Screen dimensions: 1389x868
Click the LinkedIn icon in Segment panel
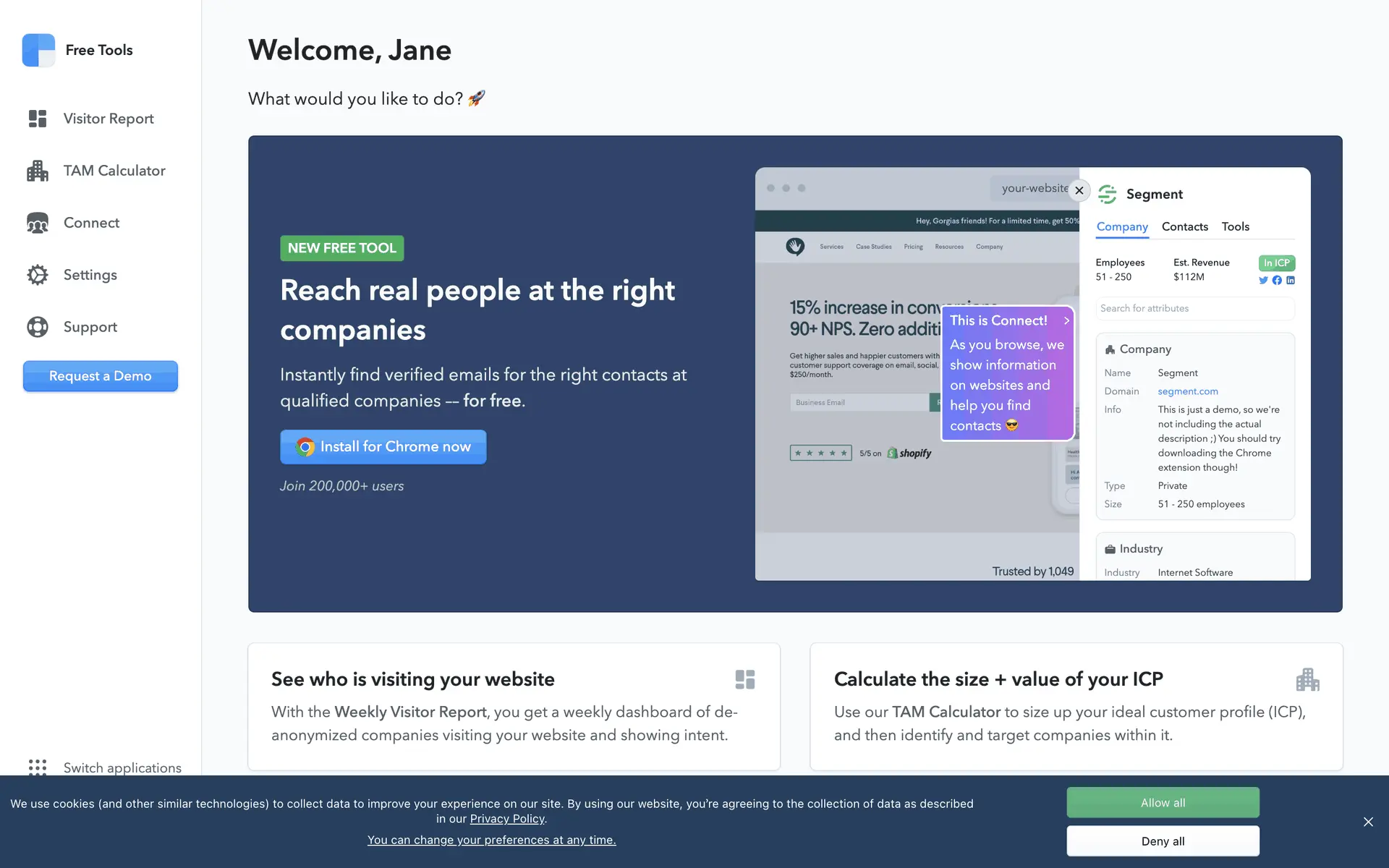click(x=1291, y=281)
